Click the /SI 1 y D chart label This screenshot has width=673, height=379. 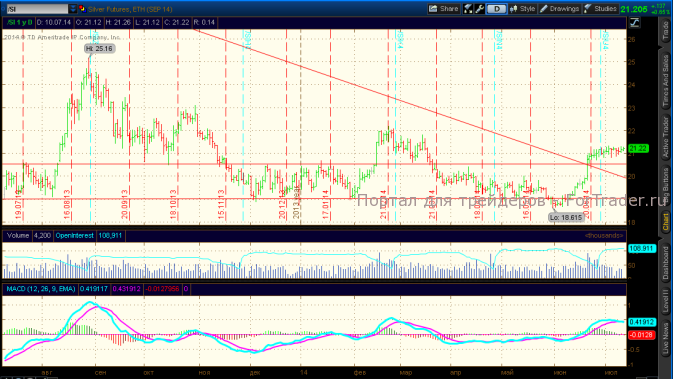[19, 22]
